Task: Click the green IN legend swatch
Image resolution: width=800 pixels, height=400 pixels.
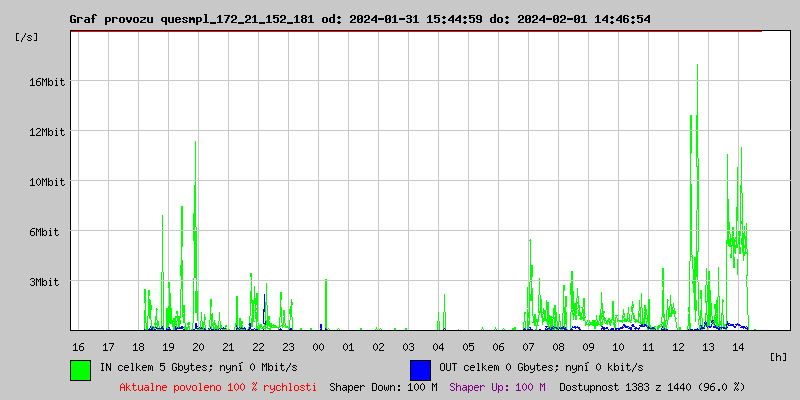Action: (80, 369)
